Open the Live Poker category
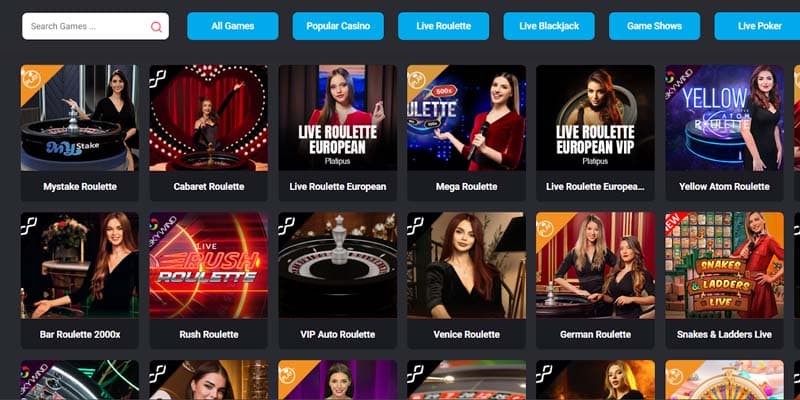The image size is (800, 400). pos(759,26)
